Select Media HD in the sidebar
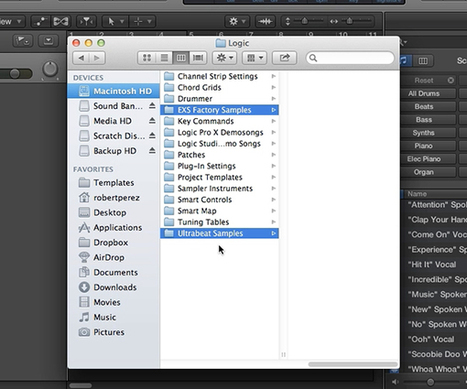The width and height of the screenshot is (467, 389). (x=114, y=121)
